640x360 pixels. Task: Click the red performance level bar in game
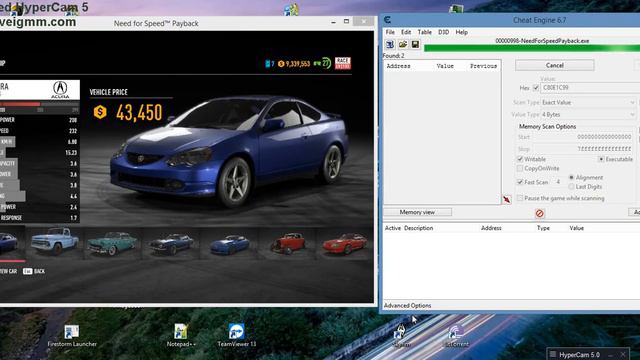pos(20,104)
